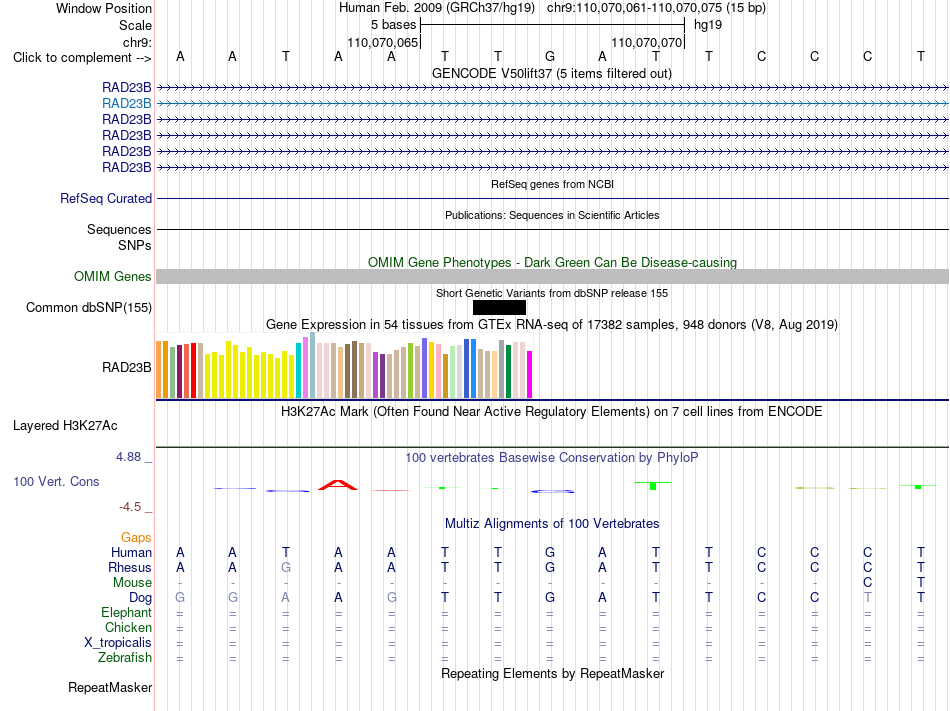Click the Elephant alignment row label
Screen dimensions: 950x711
126,613
